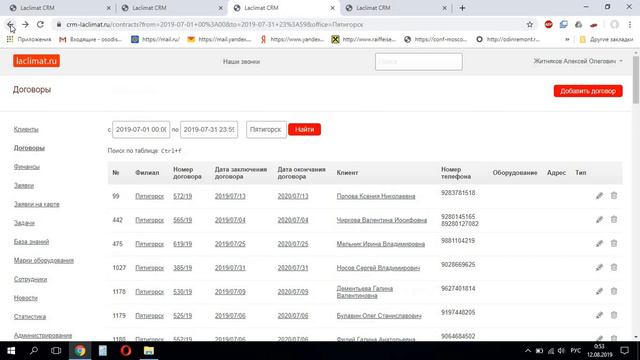This screenshot has height=360, width=640.
Task: Edit contract 385/19 with pencil icon
Action: (x=599, y=267)
